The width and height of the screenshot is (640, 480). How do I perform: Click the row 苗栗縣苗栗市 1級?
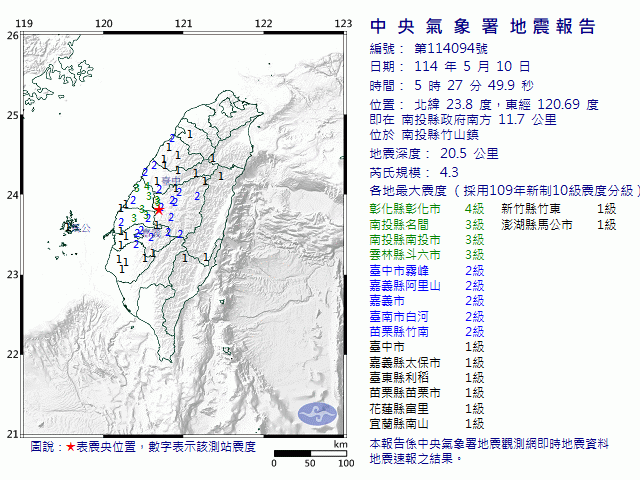[427, 393]
